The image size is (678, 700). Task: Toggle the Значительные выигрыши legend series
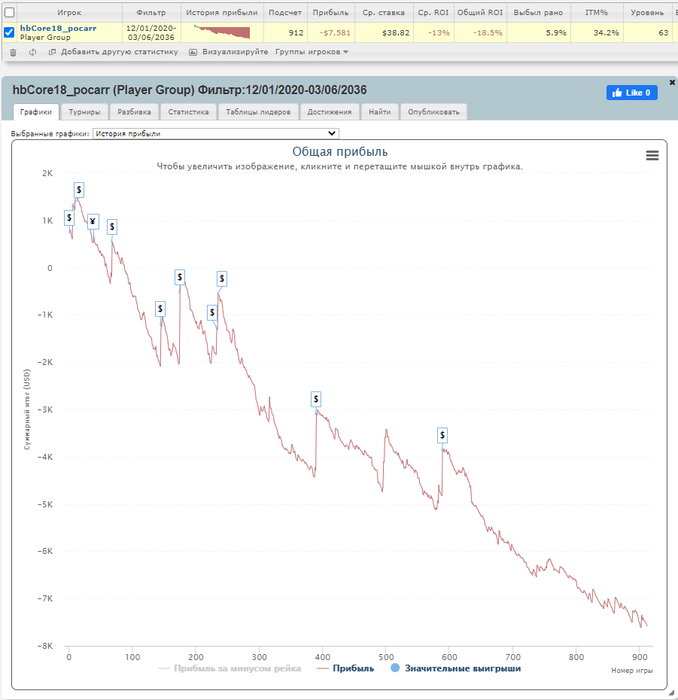(456, 668)
